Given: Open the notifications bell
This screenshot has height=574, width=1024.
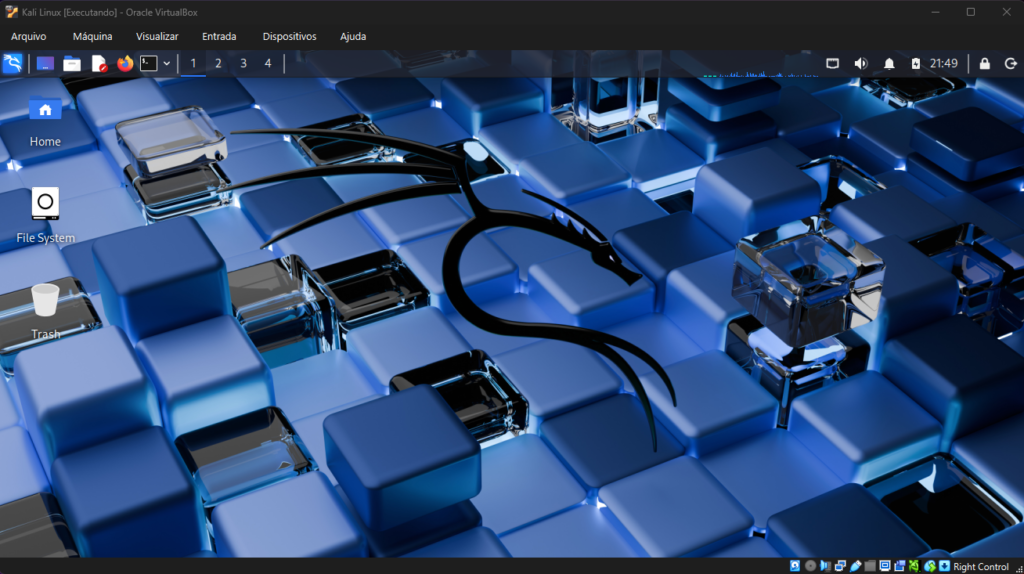Looking at the screenshot, I should click(889, 64).
